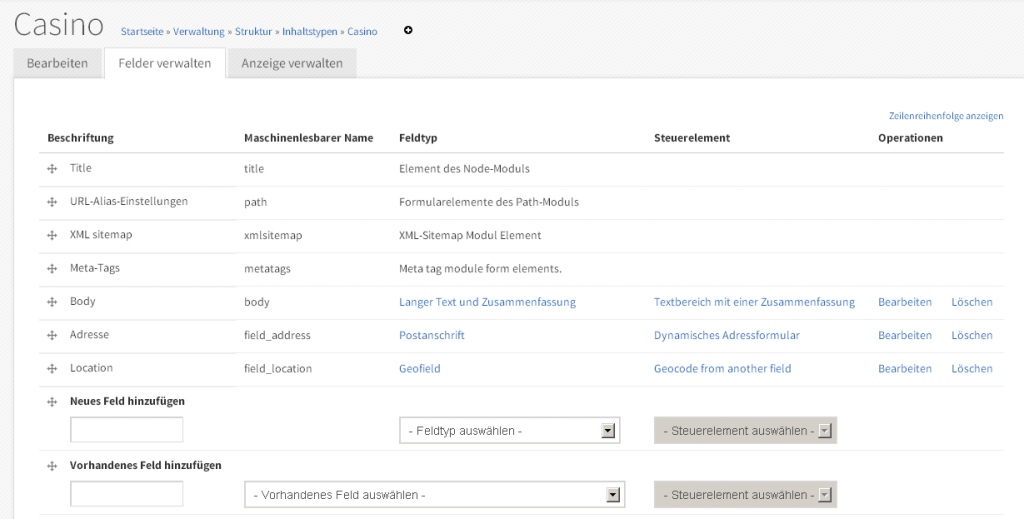This screenshot has height=519, width=1024.
Task: Switch to the Bearbeiten tab
Action: pos(57,64)
